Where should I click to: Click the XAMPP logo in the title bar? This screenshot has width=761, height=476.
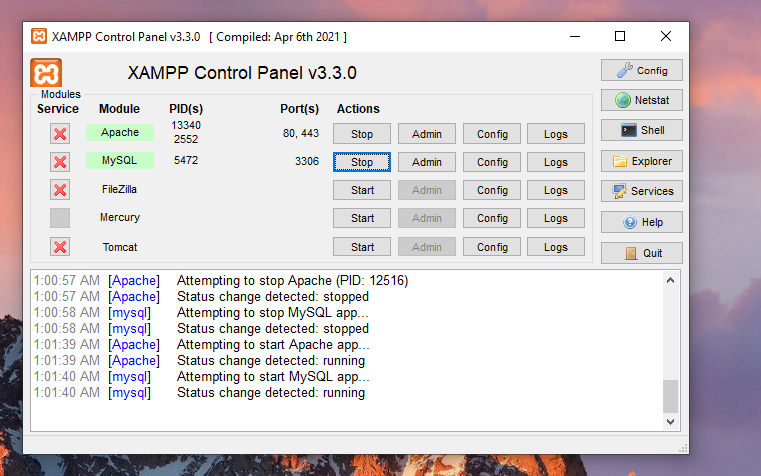point(39,36)
